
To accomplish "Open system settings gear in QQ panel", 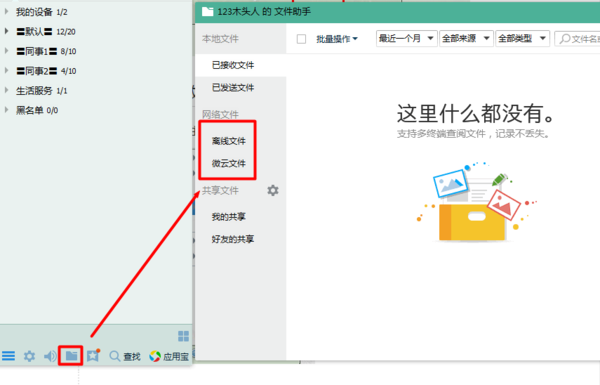I will 29,356.
